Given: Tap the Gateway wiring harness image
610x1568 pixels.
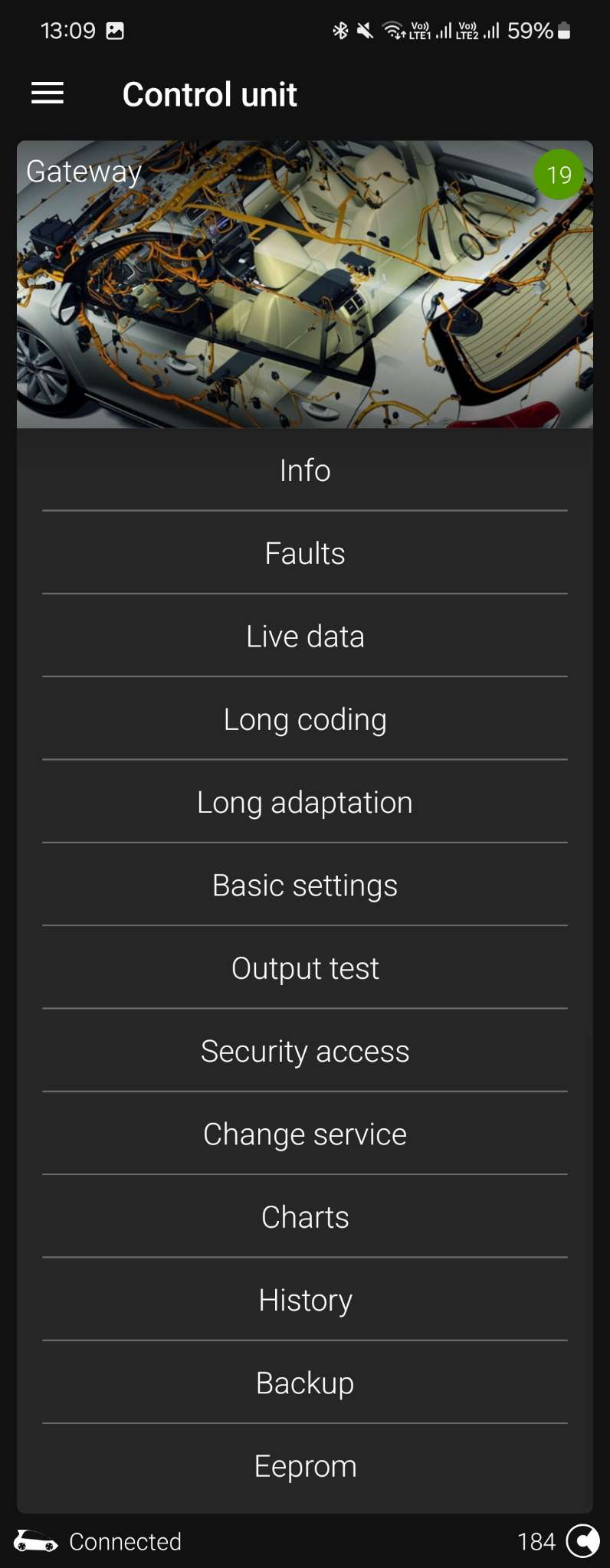Looking at the screenshot, I should point(305,291).
